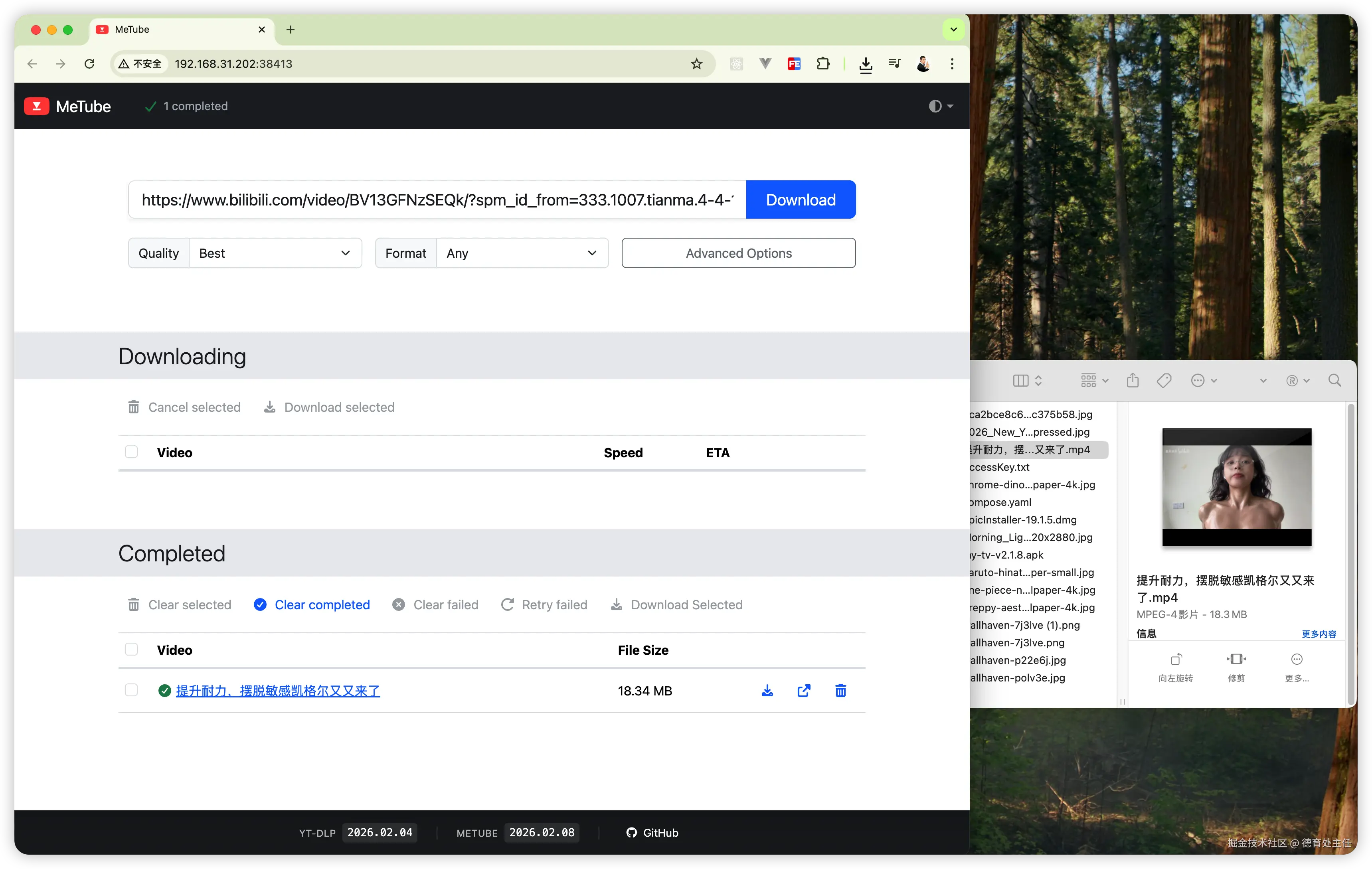Open the theme switcher dropdown in the header
Image resolution: width=1372 pixels, height=869 pixels.
940,107
